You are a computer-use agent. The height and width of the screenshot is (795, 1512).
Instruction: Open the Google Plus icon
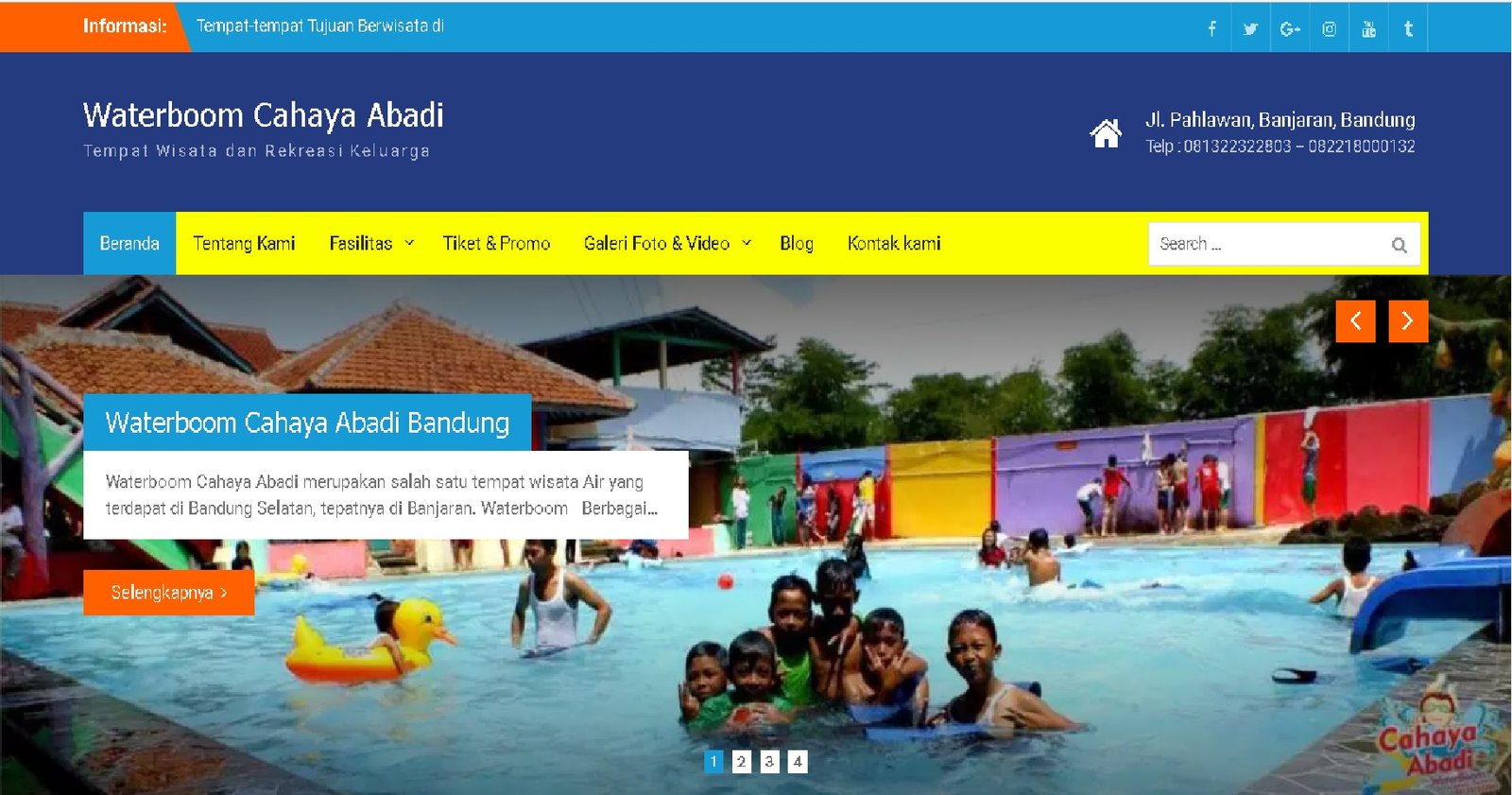tap(1290, 28)
